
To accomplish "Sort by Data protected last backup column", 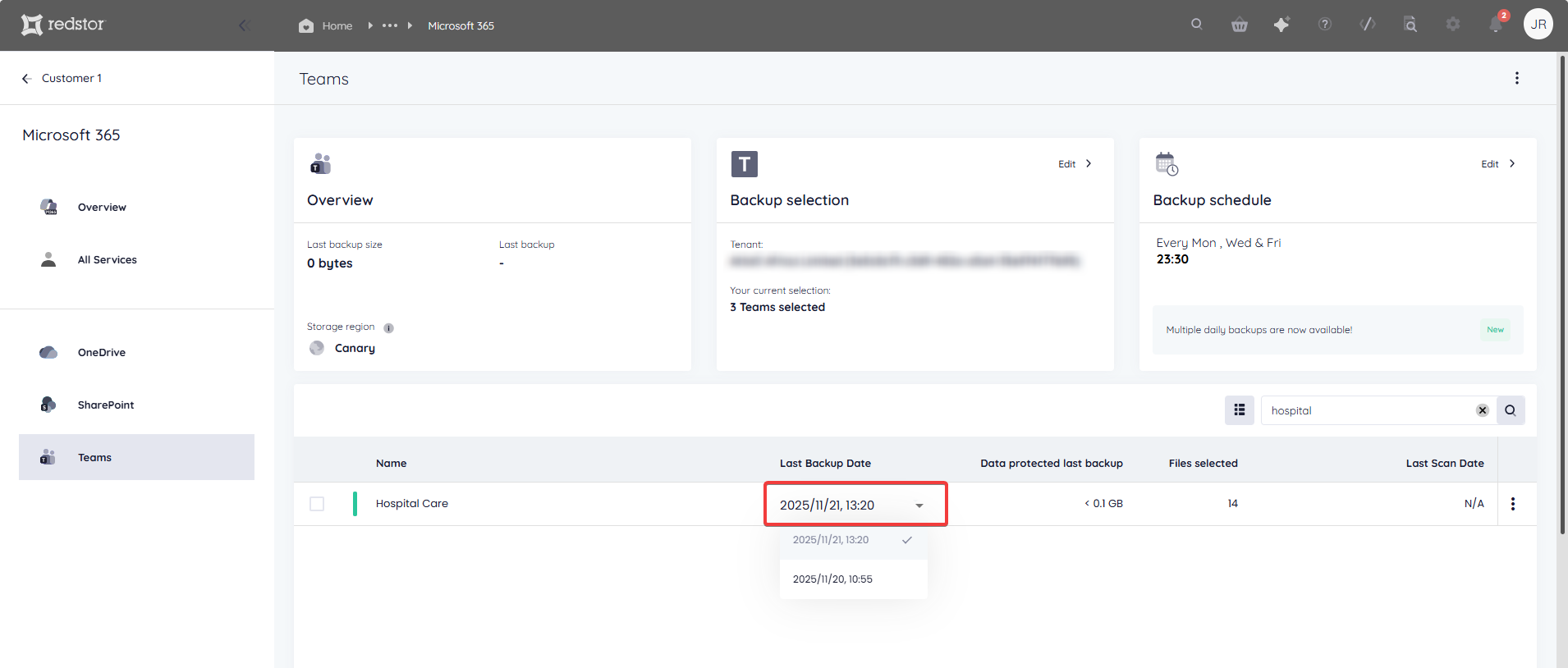I will pyautogui.click(x=1052, y=463).
